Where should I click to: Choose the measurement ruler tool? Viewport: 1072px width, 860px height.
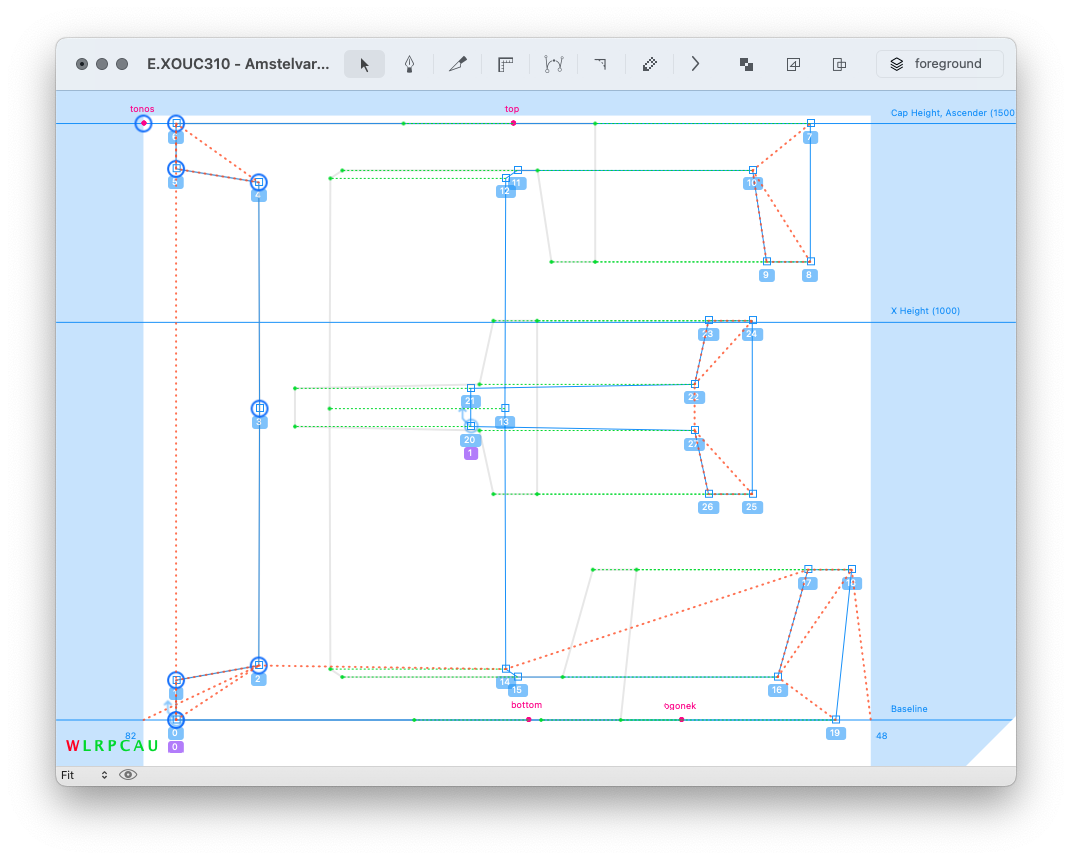(505, 64)
